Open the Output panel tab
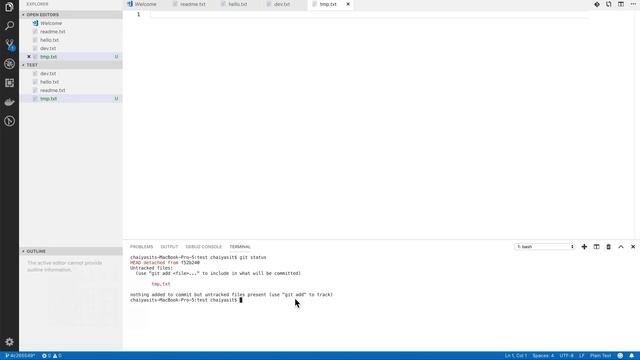 click(x=169, y=247)
